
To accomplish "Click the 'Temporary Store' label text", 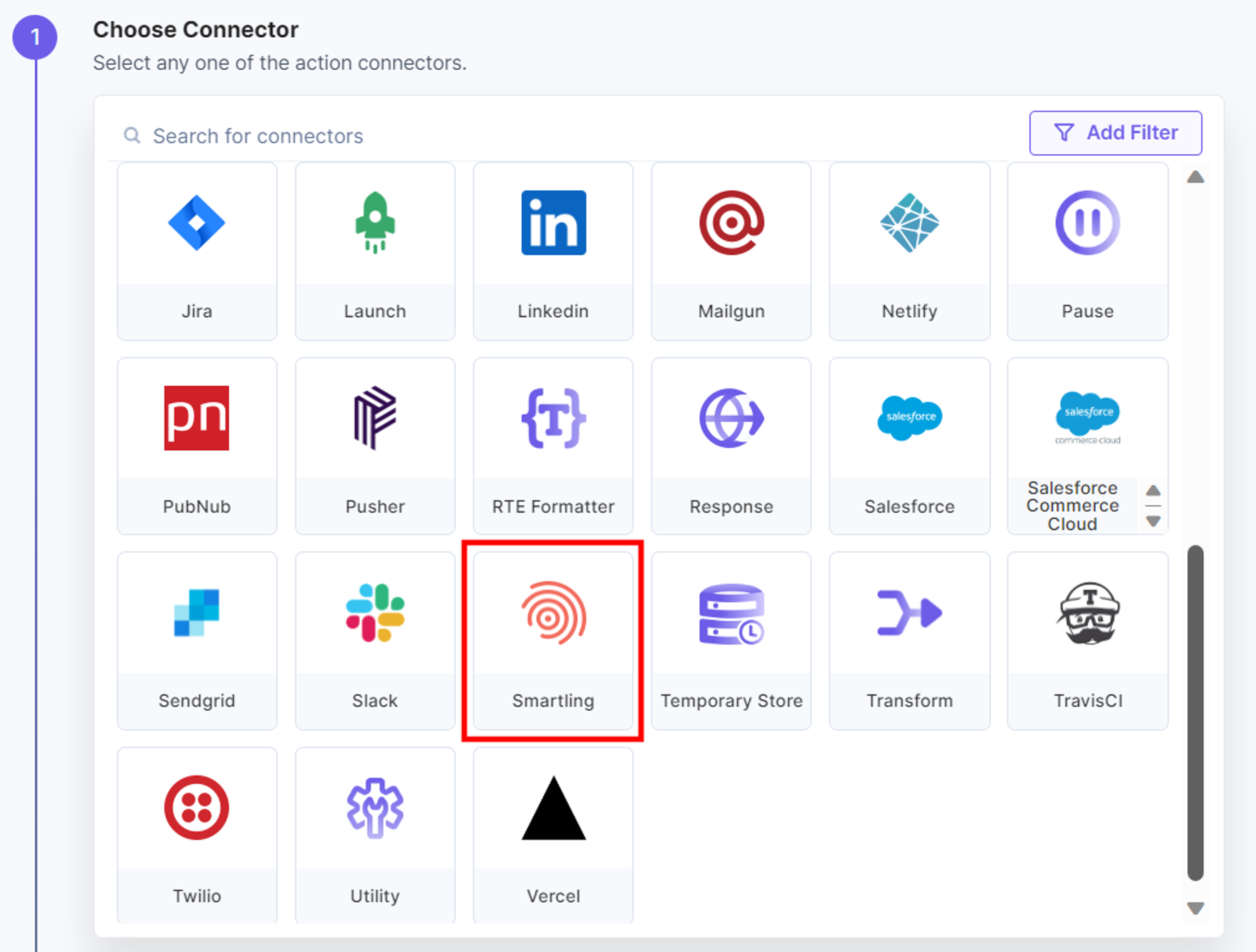I will 731,701.
